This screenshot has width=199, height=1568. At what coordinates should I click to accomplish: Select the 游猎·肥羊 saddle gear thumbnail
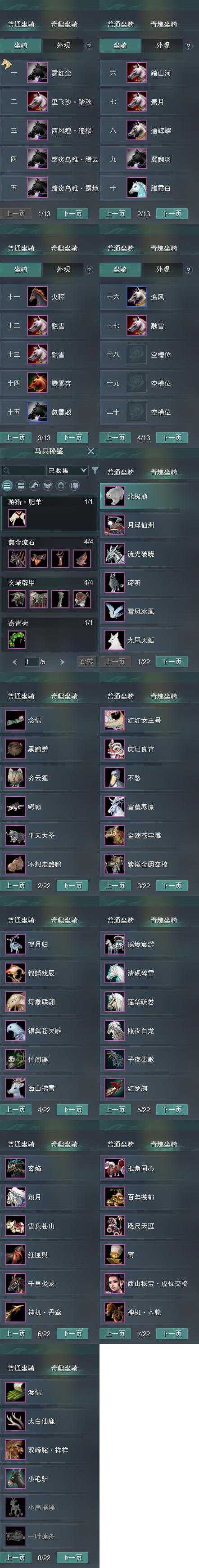[x=17, y=518]
